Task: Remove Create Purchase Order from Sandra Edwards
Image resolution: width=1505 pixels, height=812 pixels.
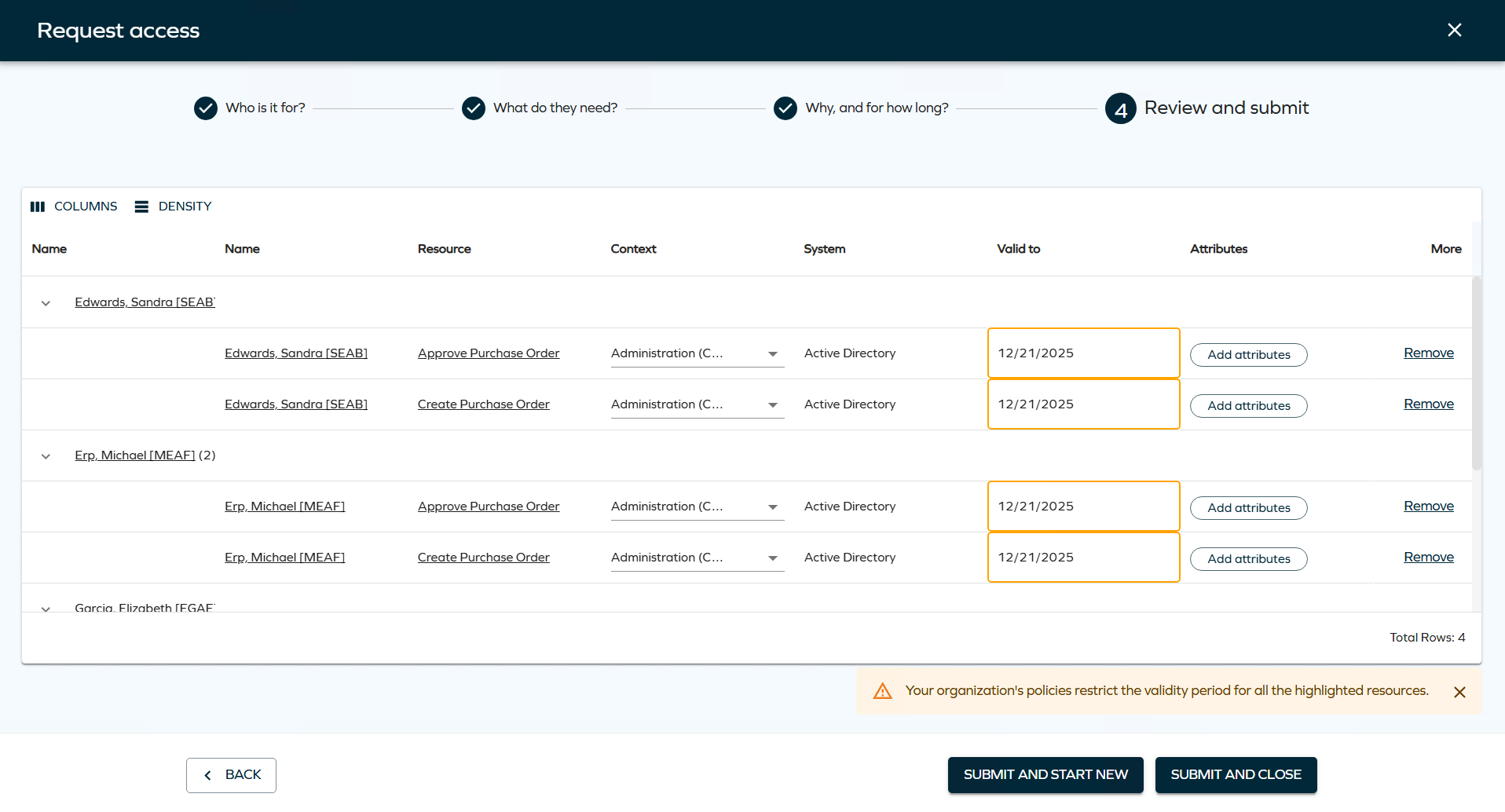Action: [x=1428, y=404]
